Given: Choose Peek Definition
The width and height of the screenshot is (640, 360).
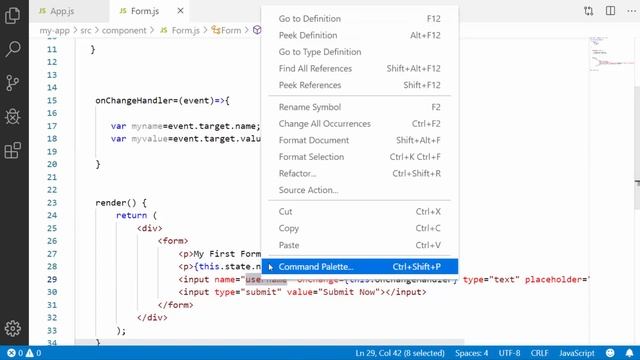Looking at the screenshot, I should 360,36.
